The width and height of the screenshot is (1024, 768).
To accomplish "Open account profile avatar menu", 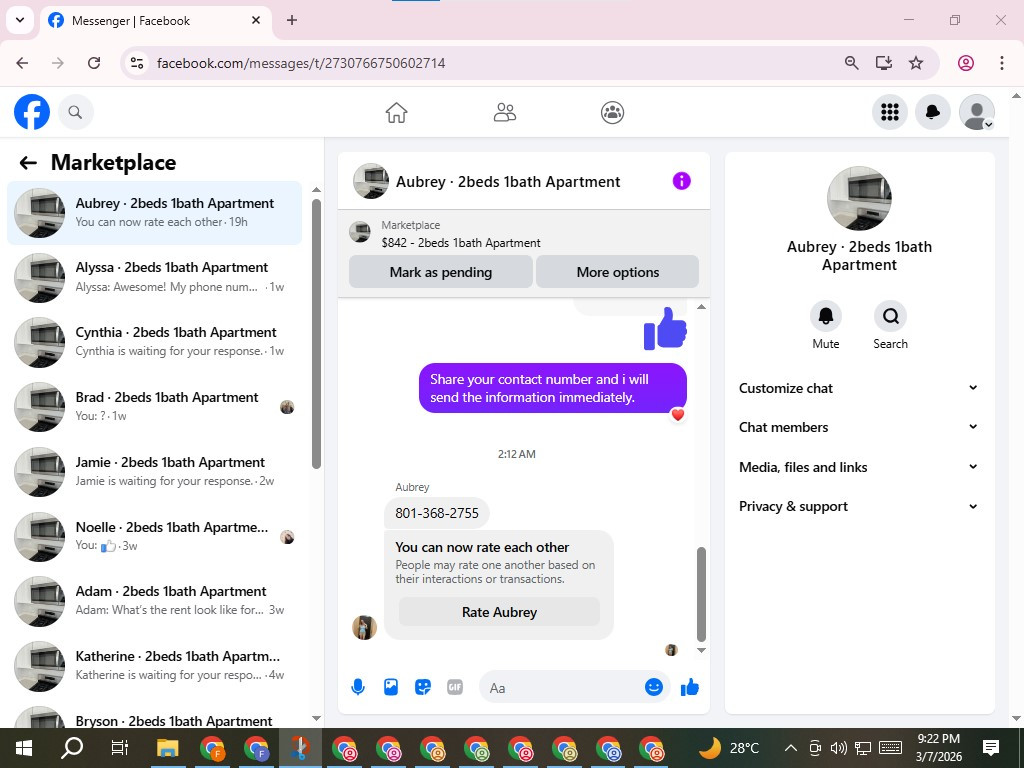I will (976, 112).
